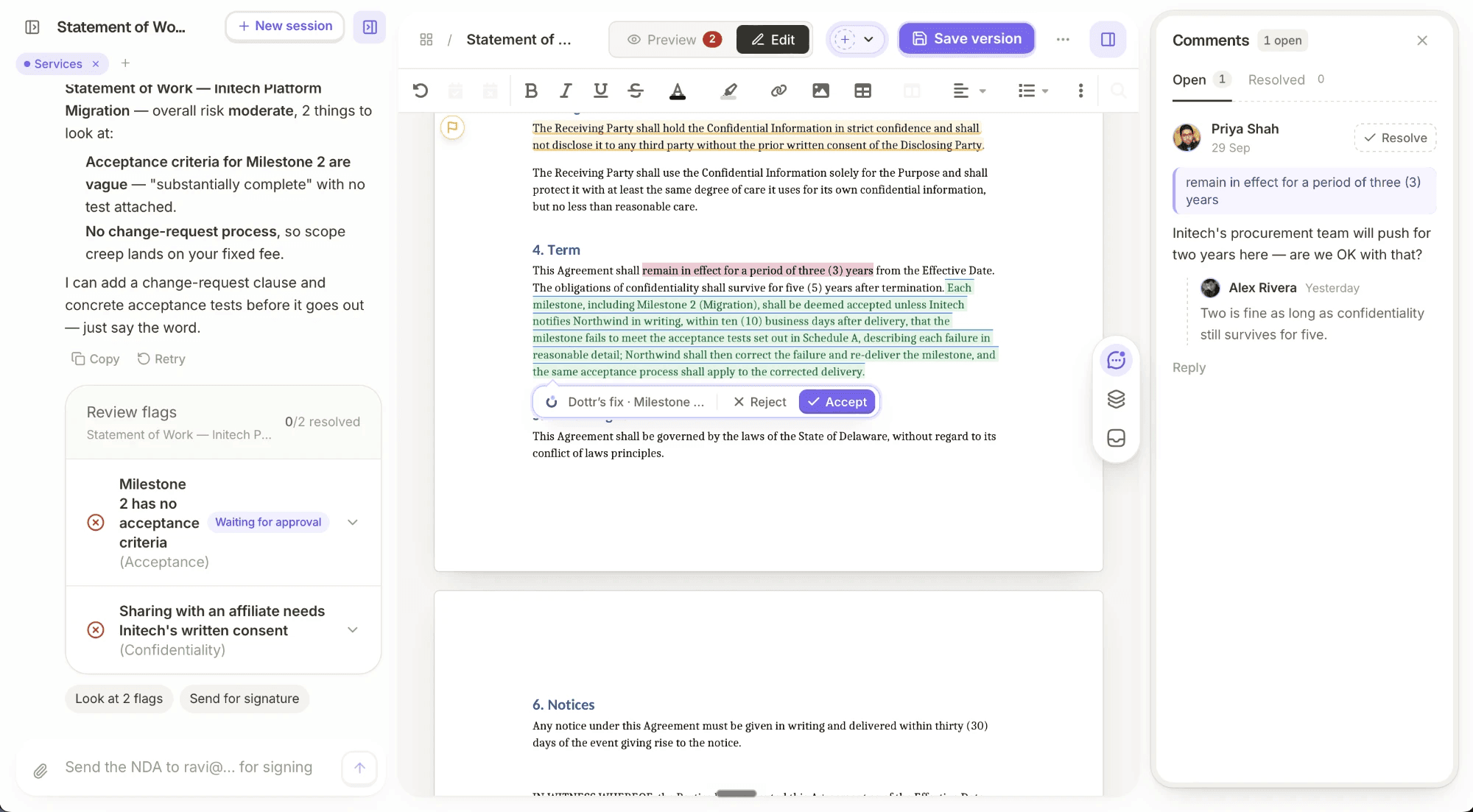Expand the Milestone 2 acceptance criteria flag
Viewport: 1473px width, 812px height.
point(353,523)
